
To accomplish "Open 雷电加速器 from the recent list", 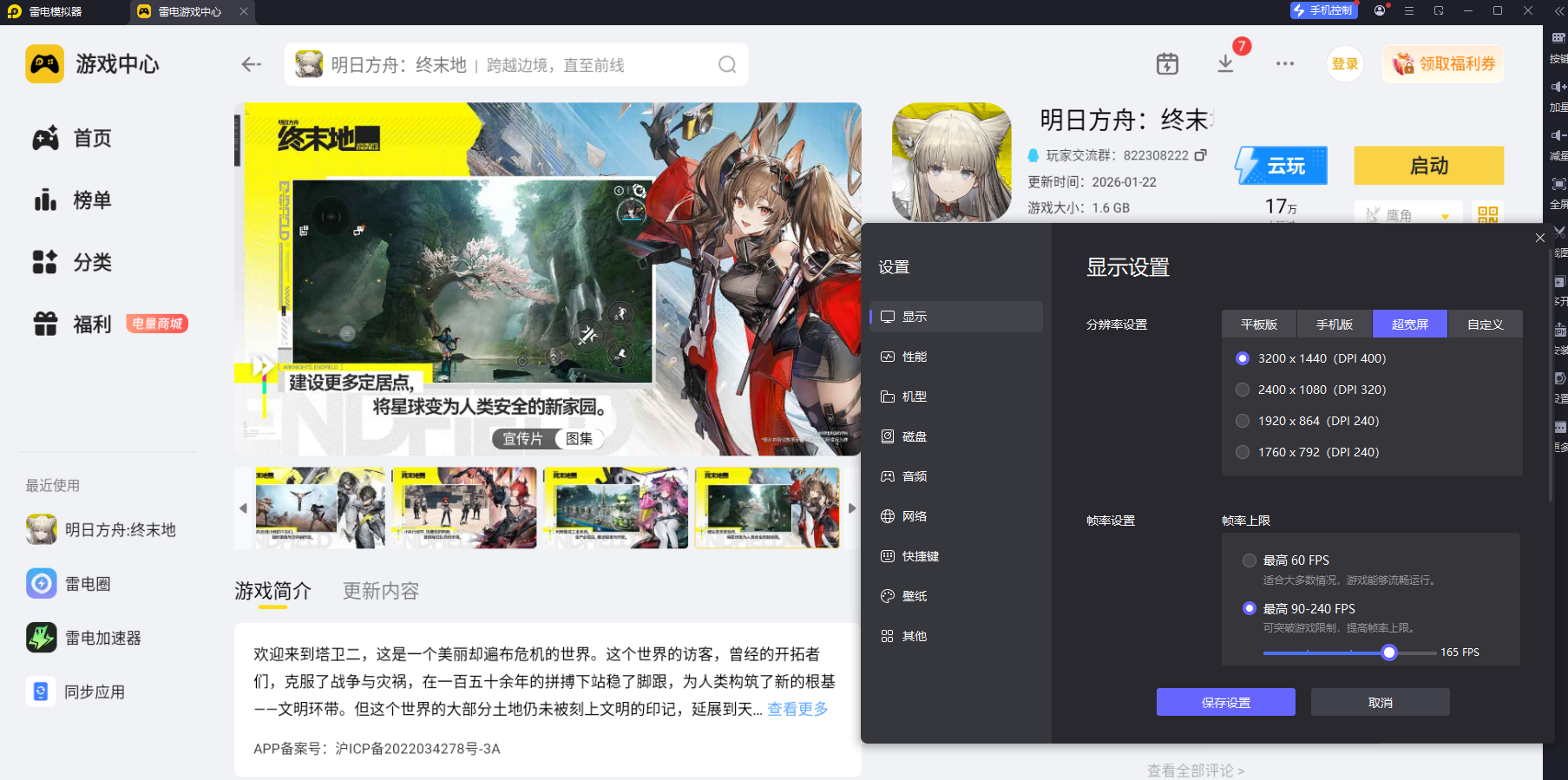I will click(x=83, y=638).
